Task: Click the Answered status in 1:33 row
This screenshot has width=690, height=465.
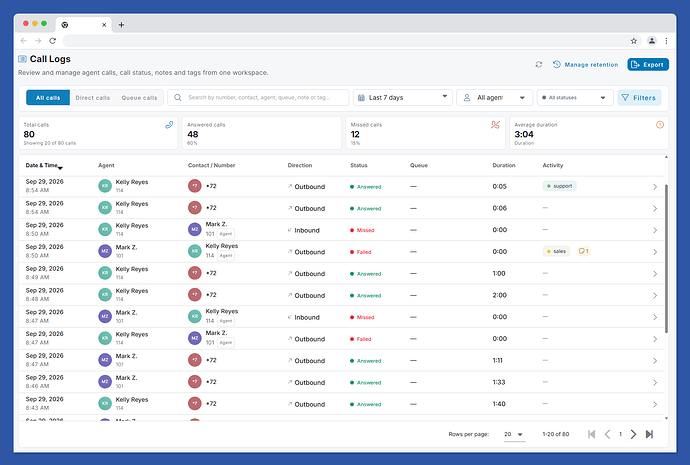Action: tap(365, 382)
